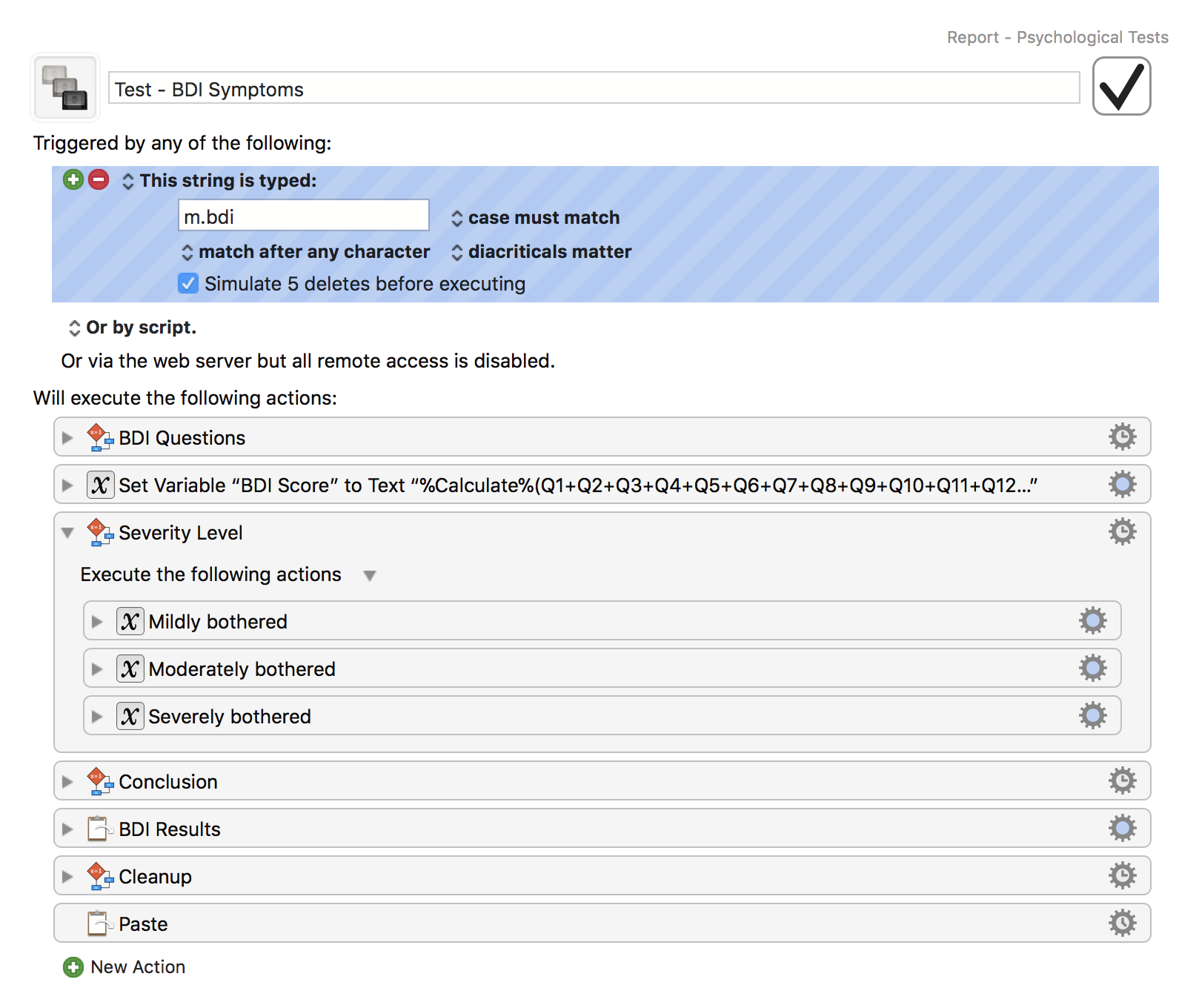This screenshot has width=1199, height=1008.
Task: Click the Severity Level group icon
Action: 100,531
